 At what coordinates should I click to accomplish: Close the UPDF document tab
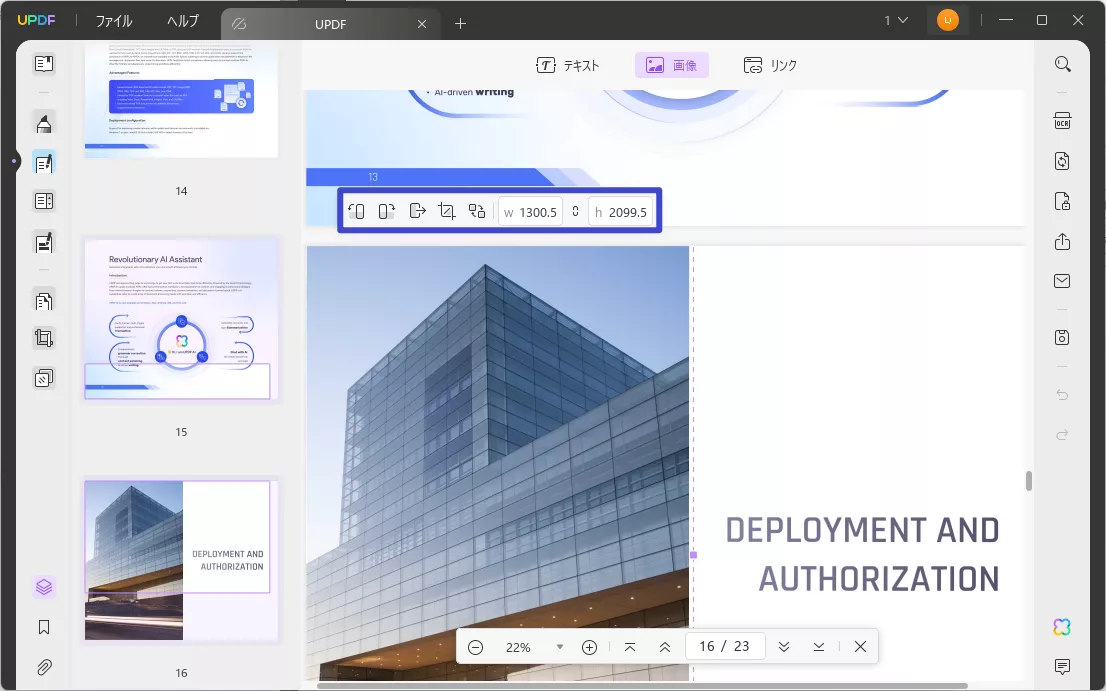pos(422,24)
